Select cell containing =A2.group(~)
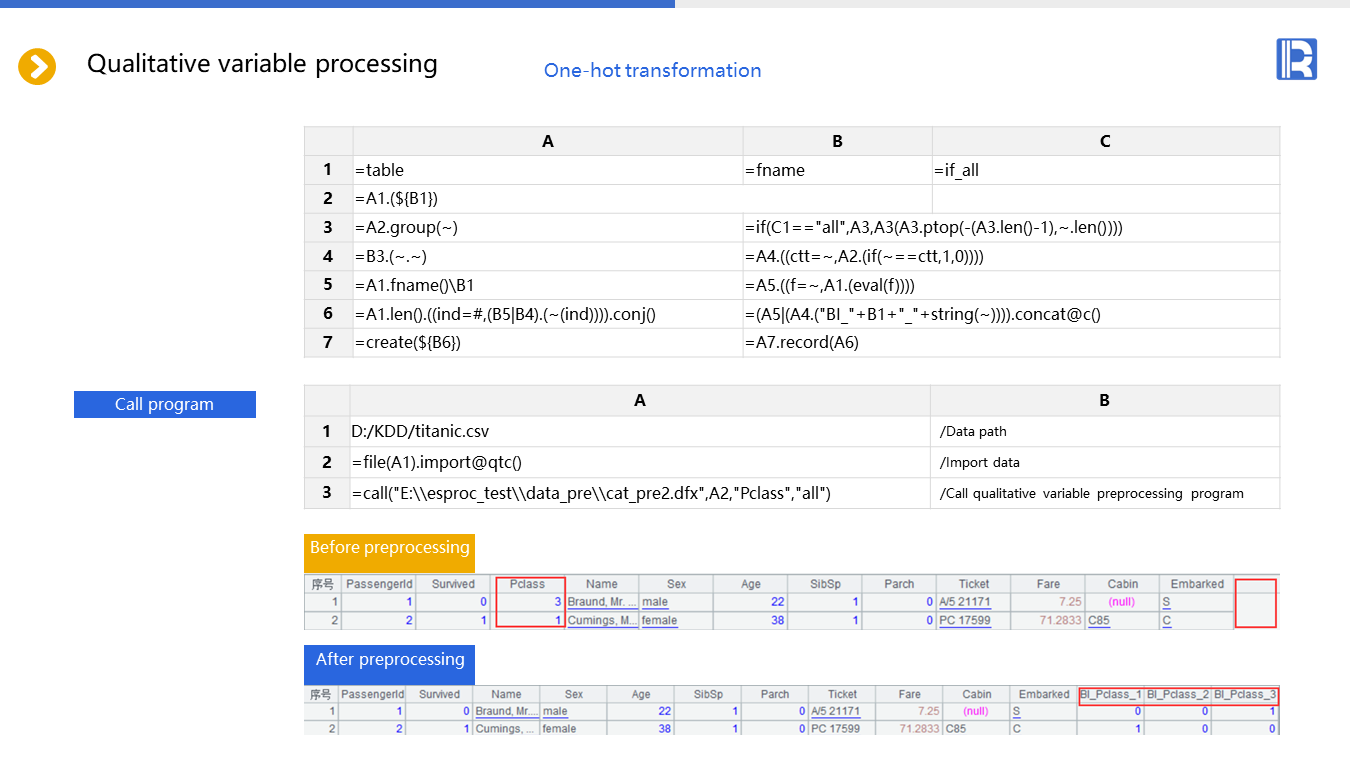This screenshot has width=1350, height=759. pyautogui.click(x=547, y=227)
